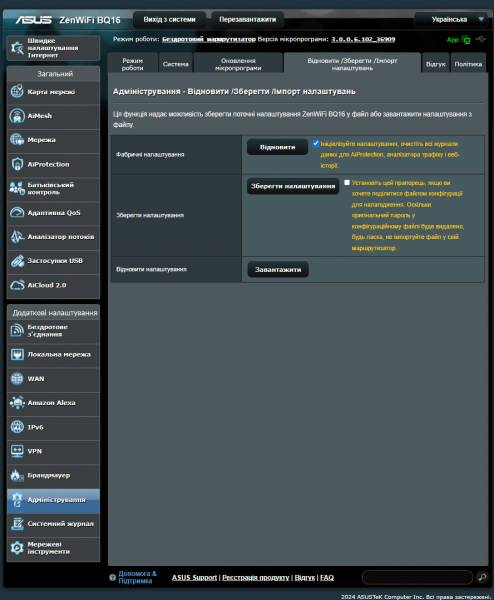Click the USB status icon

481,39
